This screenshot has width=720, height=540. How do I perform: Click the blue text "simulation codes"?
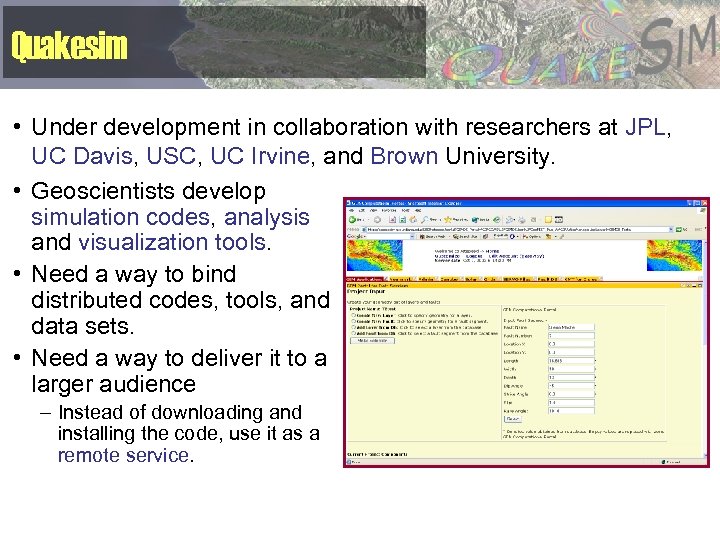121,217
